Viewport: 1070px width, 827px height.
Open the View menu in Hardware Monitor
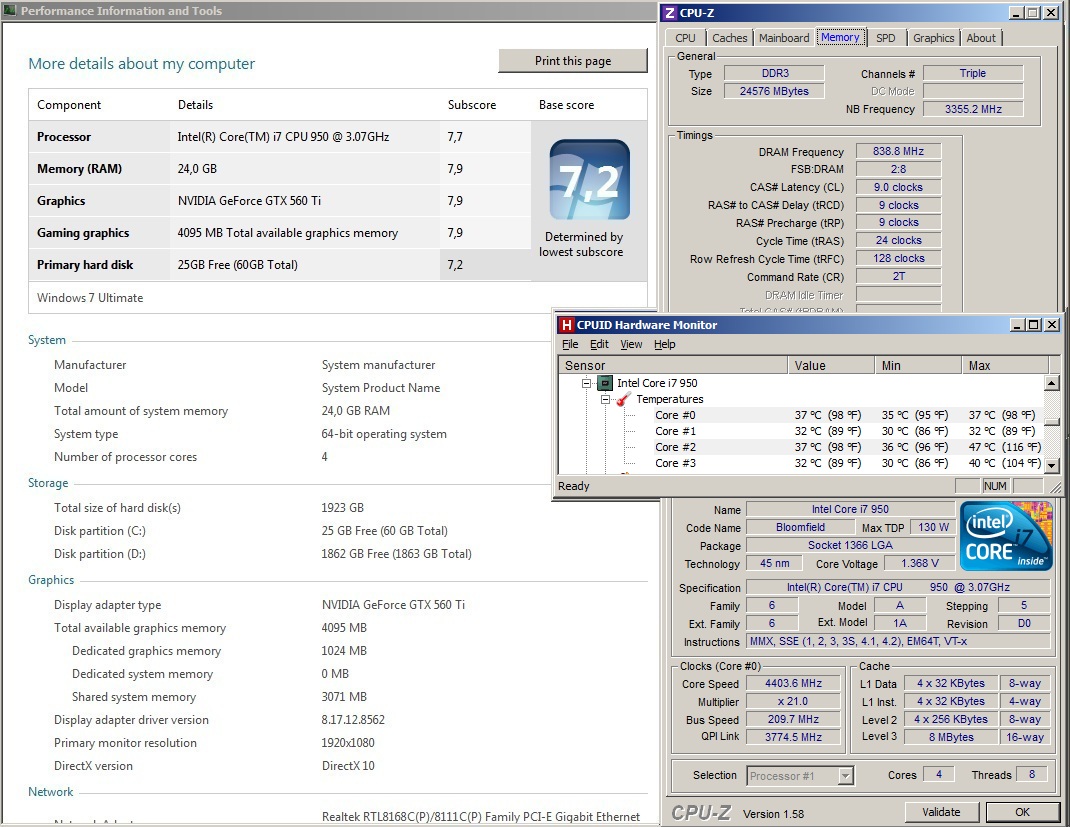point(631,345)
